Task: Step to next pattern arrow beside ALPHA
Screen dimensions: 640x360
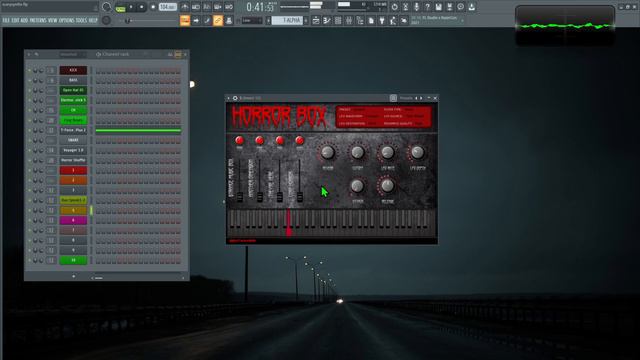Action: 306,20
